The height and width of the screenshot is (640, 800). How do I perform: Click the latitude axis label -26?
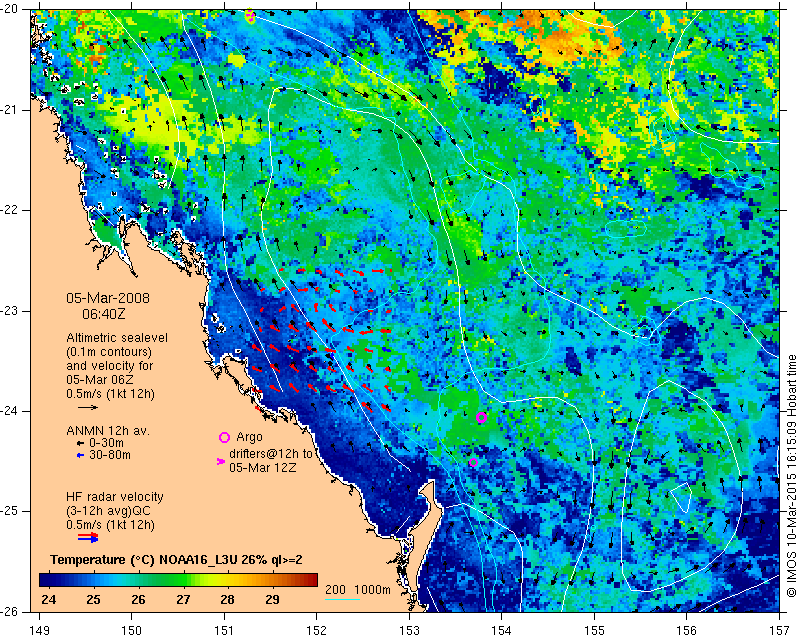10,612
